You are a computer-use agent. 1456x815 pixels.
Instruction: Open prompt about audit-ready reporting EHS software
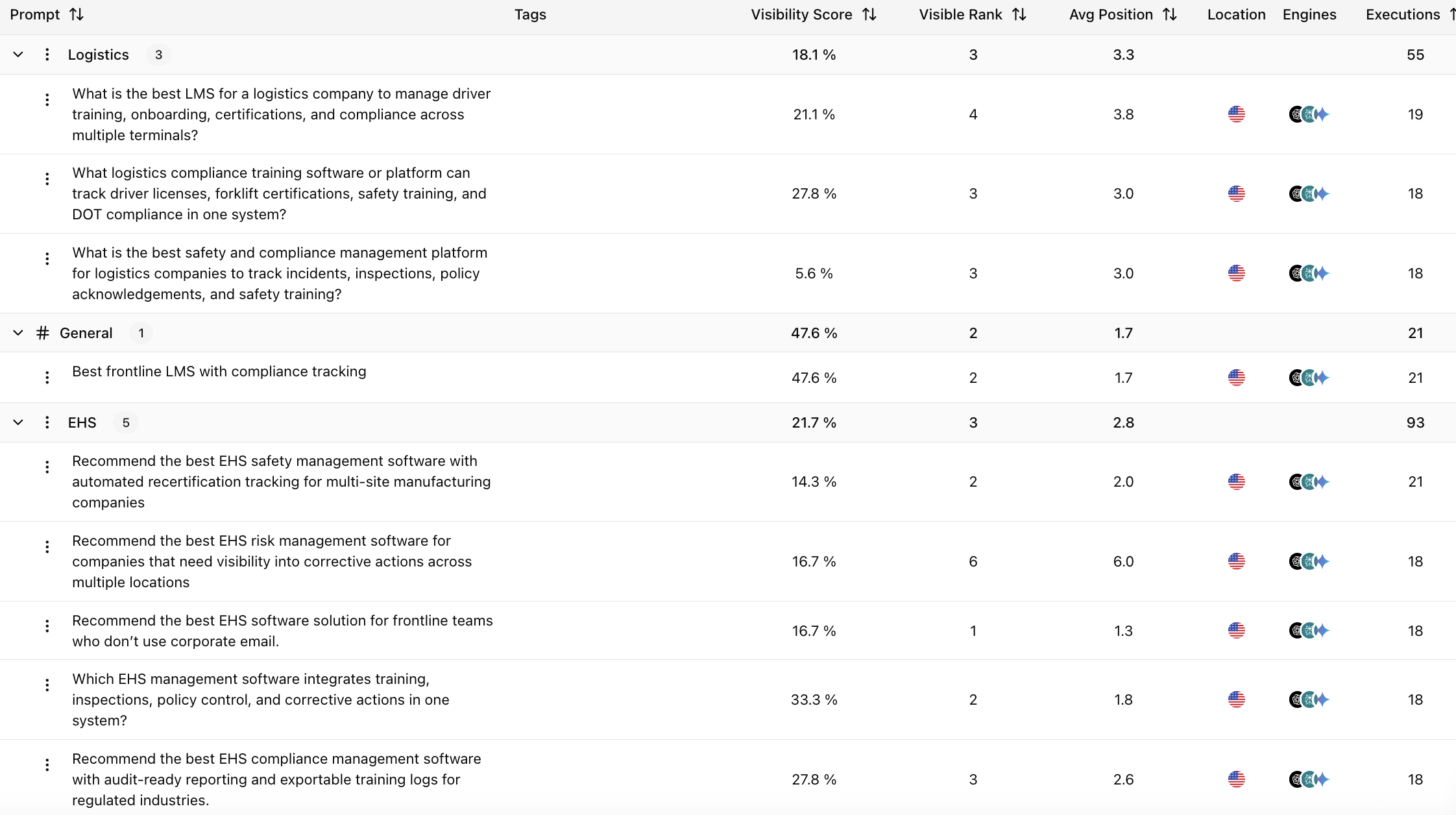276,779
